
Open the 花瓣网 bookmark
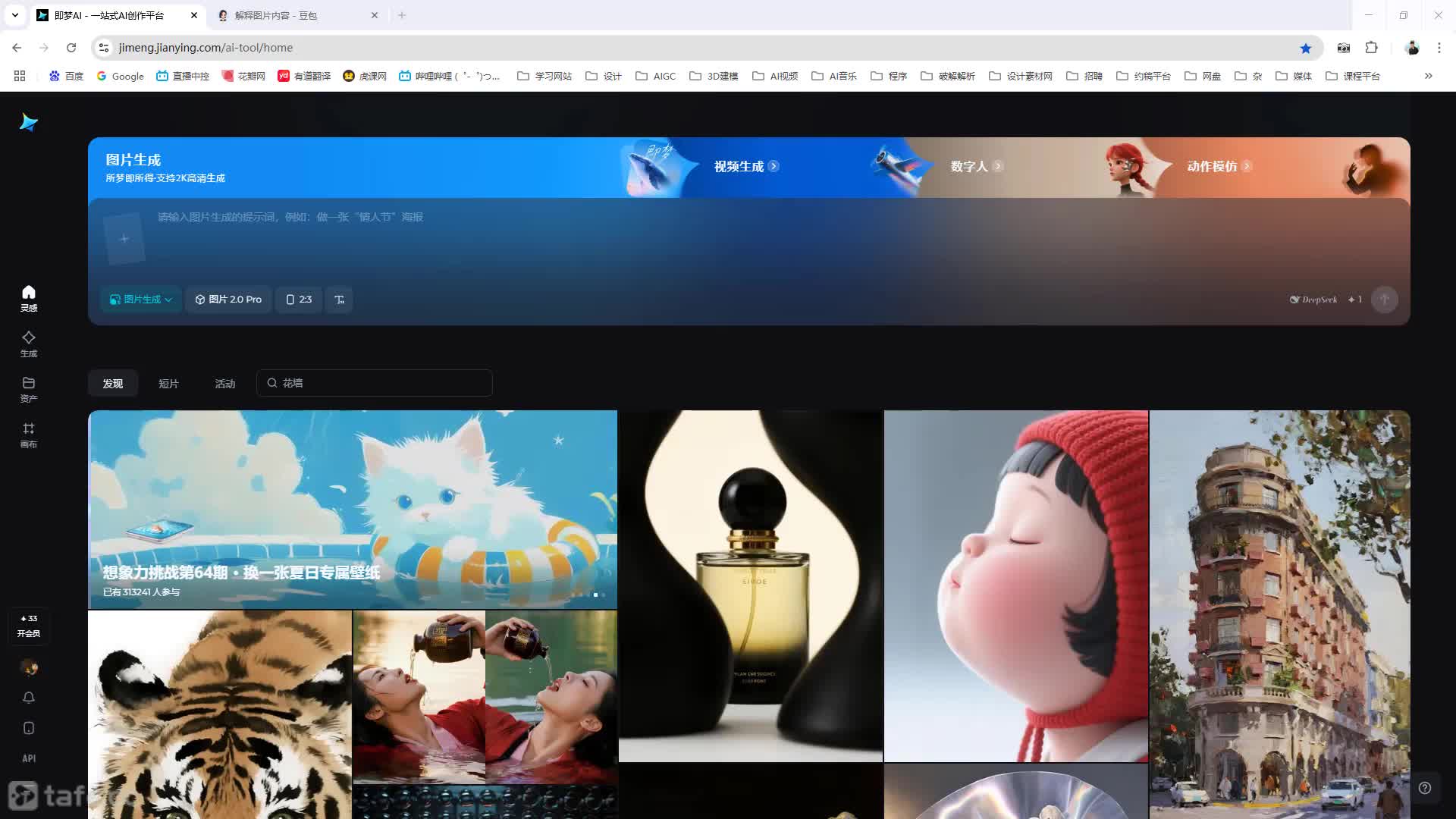[x=243, y=76]
